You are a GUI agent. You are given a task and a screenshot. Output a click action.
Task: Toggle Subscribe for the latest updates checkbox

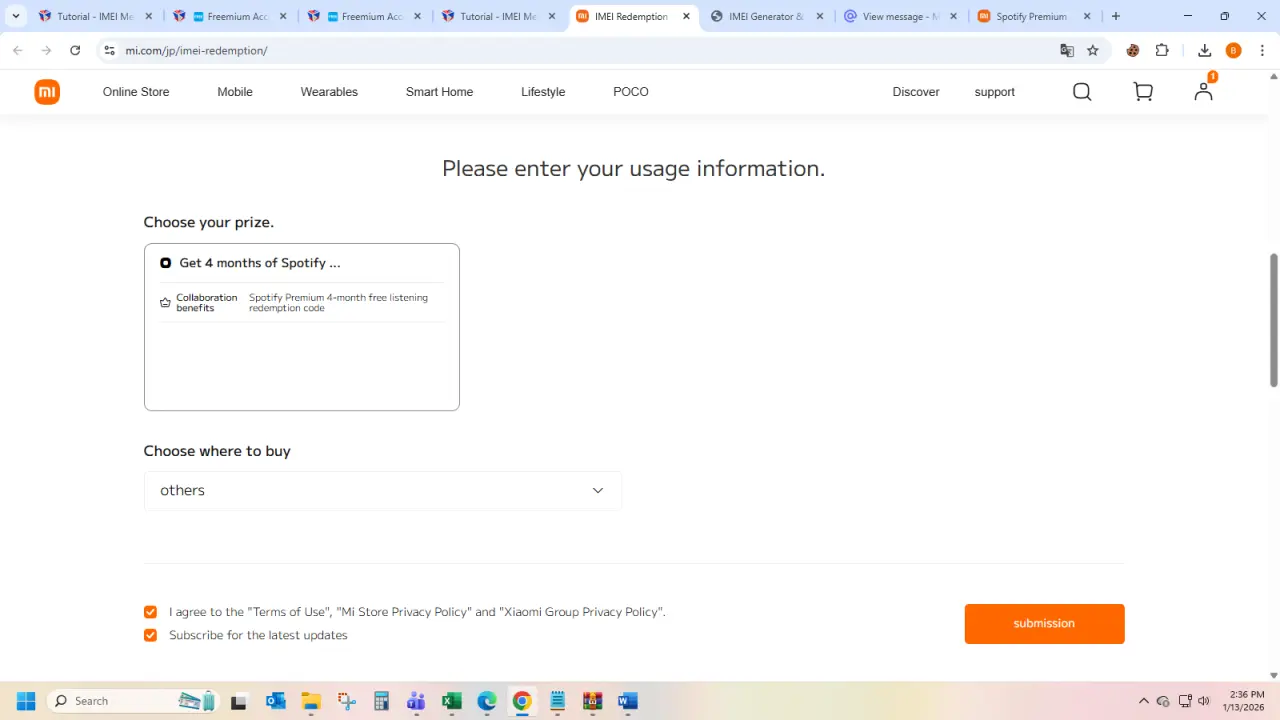tap(150, 635)
